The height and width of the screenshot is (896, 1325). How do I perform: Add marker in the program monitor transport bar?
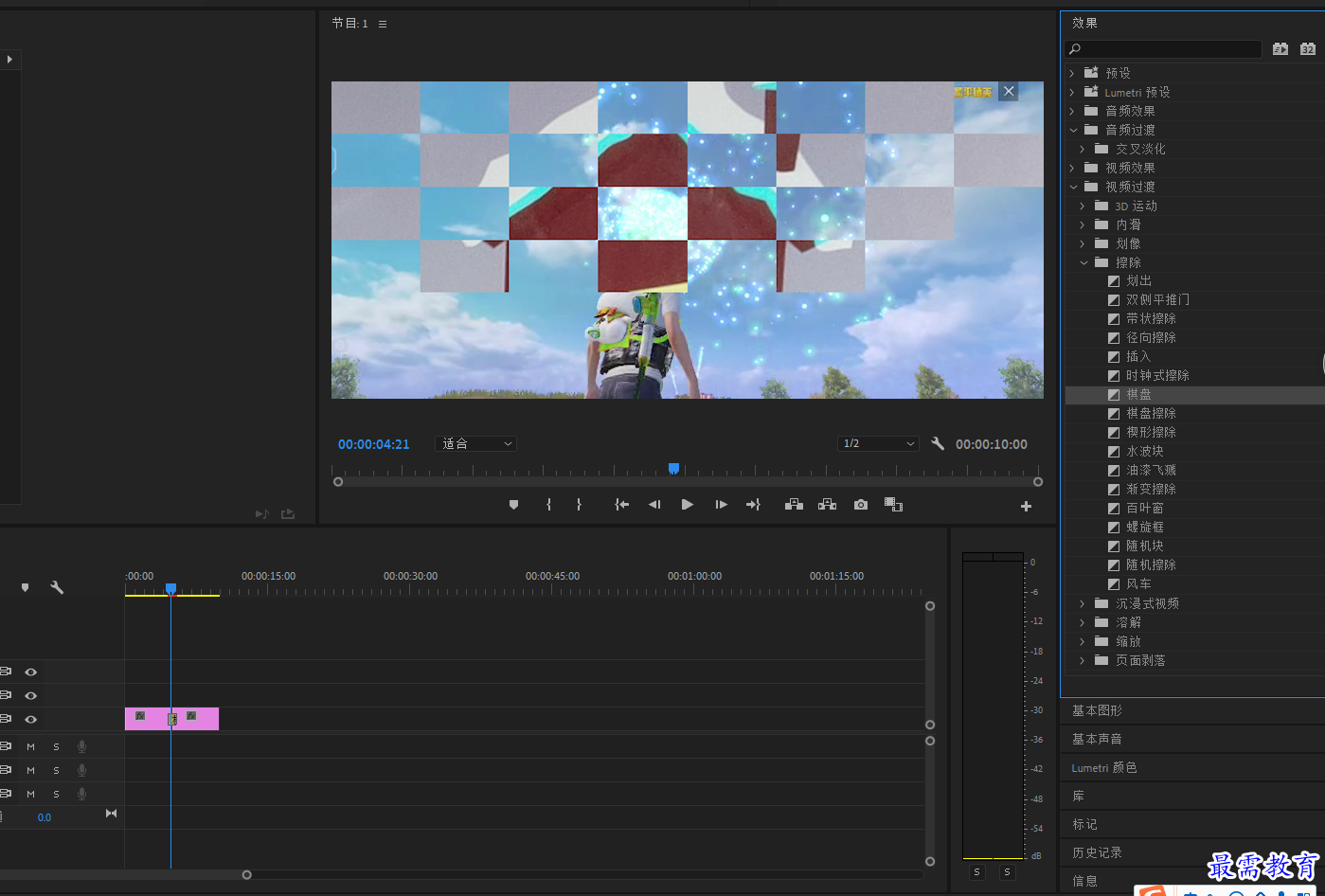point(514,505)
